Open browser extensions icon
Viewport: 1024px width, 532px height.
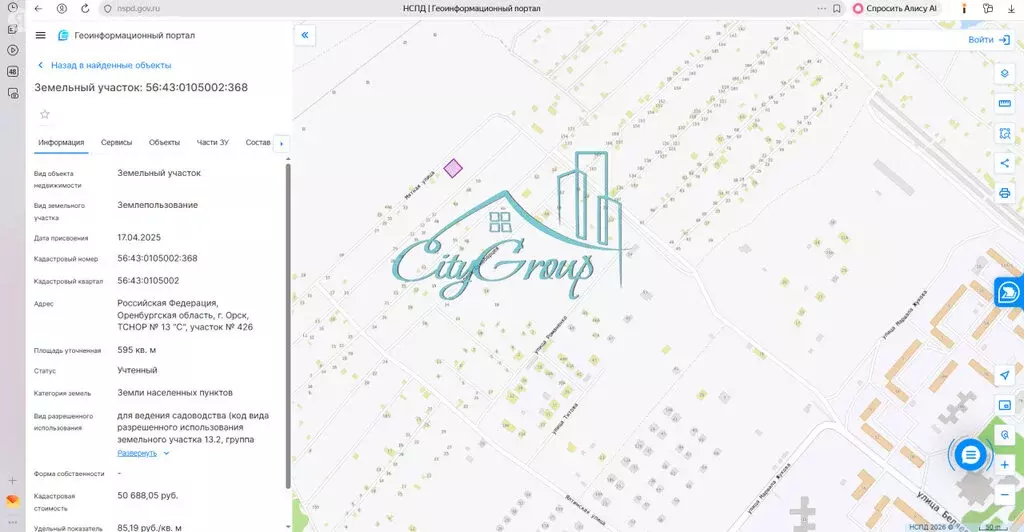[987, 8]
